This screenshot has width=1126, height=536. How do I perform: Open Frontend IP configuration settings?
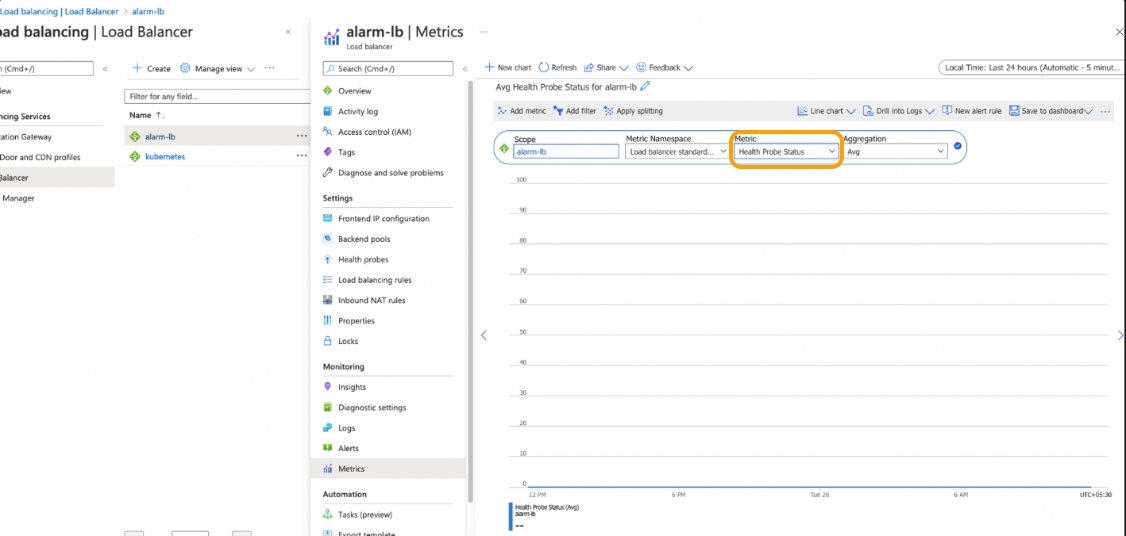pyautogui.click(x=383, y=218)
